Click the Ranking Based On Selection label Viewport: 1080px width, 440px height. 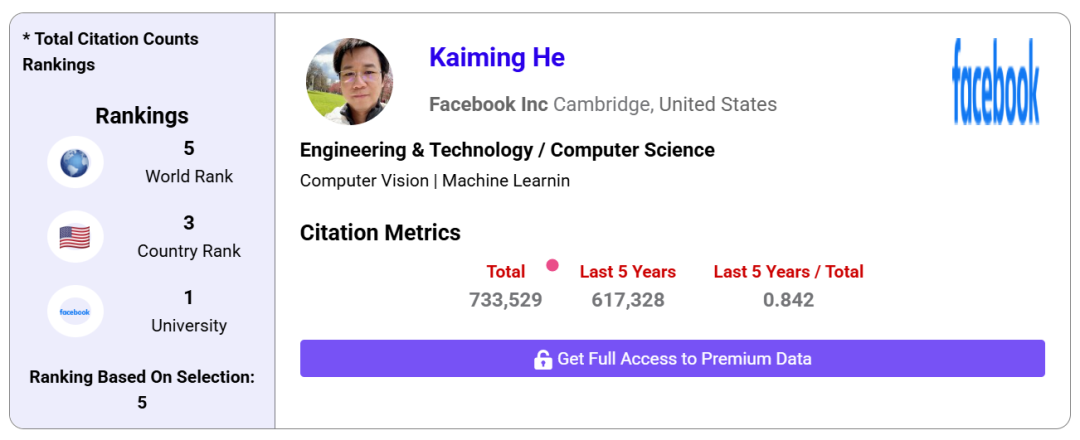coord(142,377)
